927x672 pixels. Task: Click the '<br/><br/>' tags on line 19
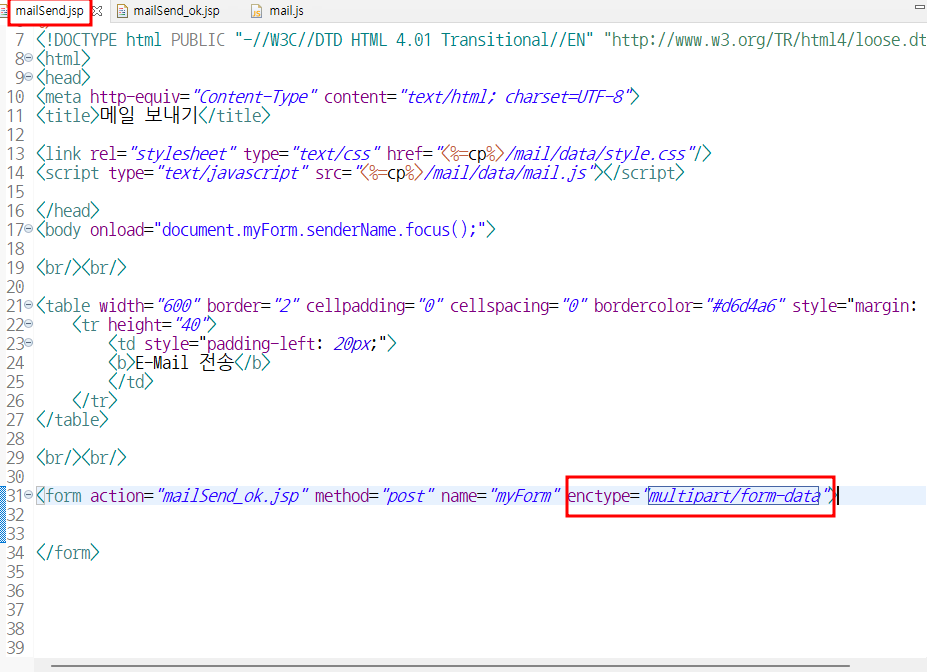click(81, 268)
